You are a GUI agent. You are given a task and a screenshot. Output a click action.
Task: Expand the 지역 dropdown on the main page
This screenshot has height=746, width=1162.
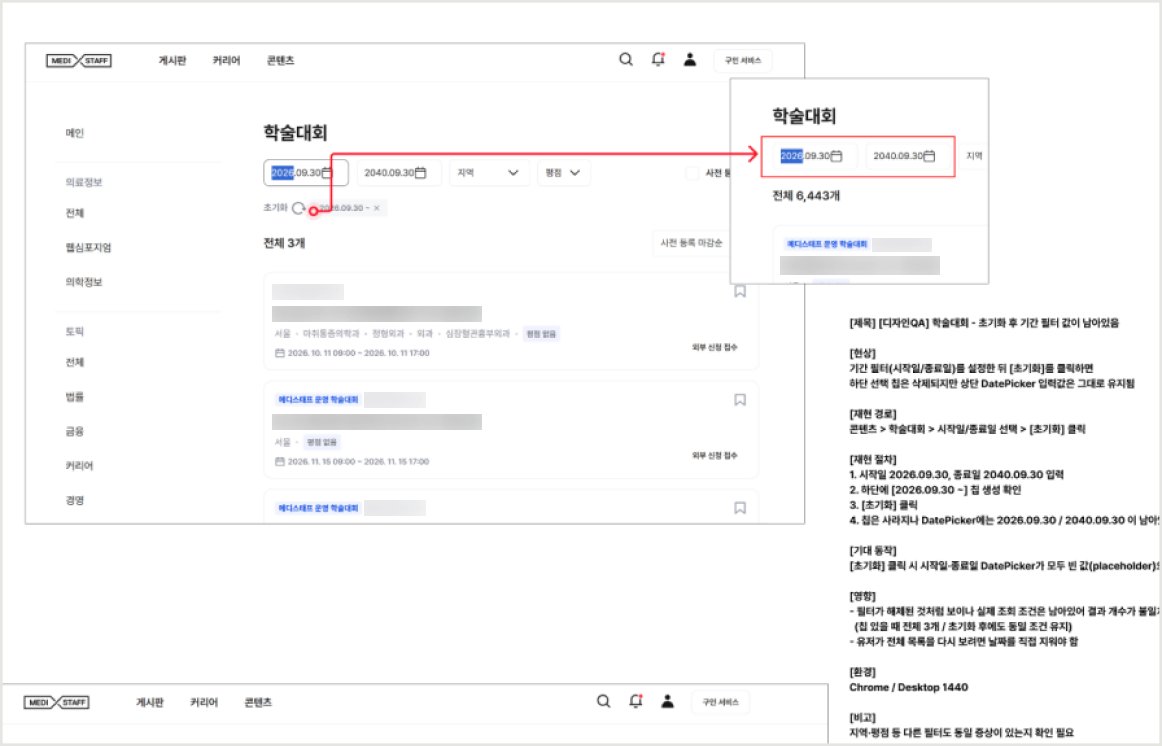[x=488, y=173]
